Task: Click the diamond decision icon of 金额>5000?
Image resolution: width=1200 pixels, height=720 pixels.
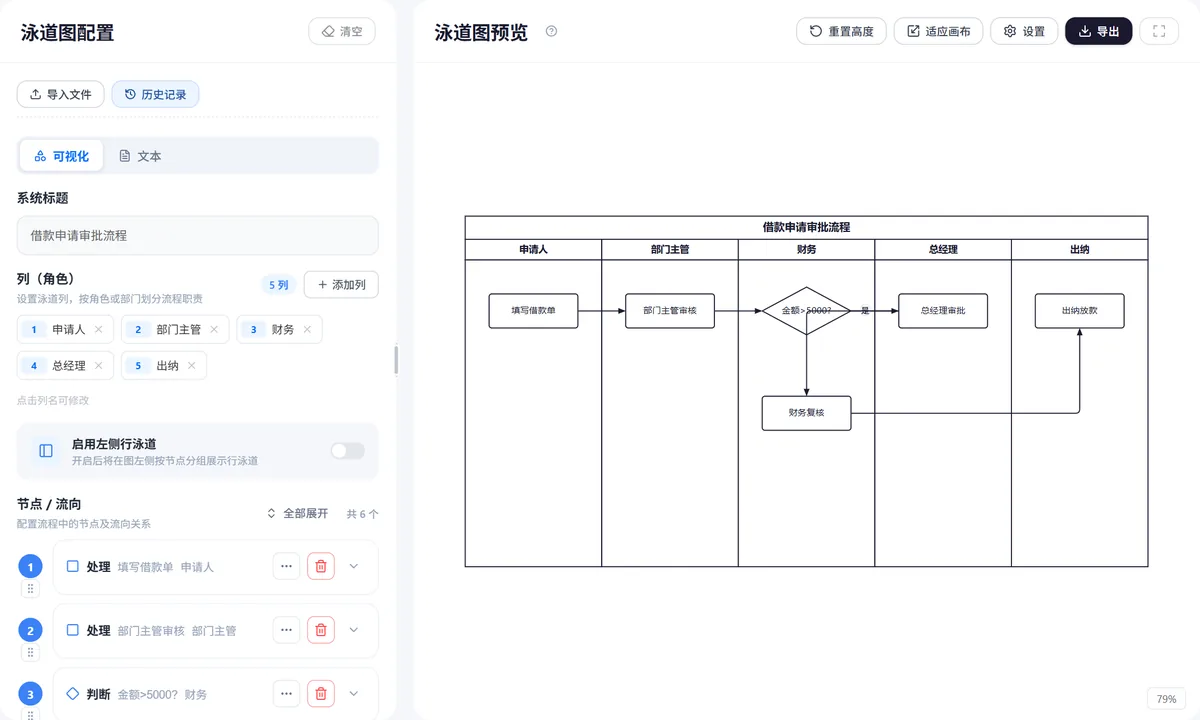Action: point(72,693)
